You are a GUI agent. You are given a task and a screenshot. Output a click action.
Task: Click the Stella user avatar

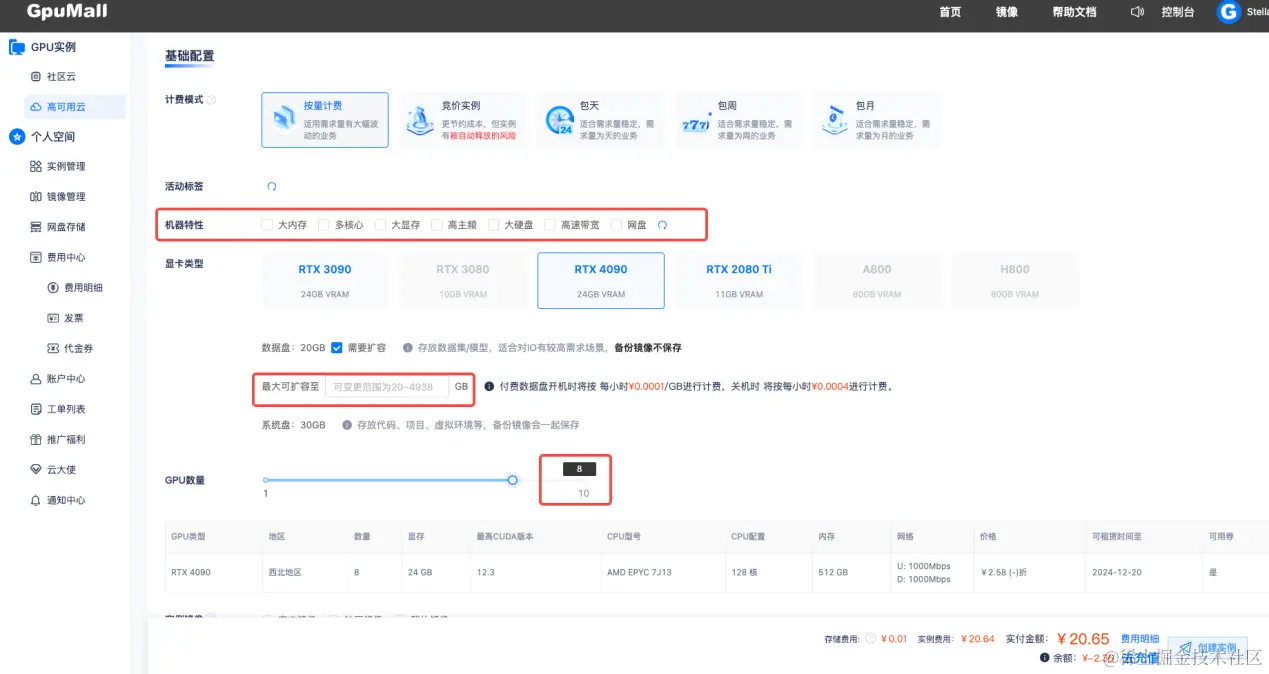[x=1228, y=12]
